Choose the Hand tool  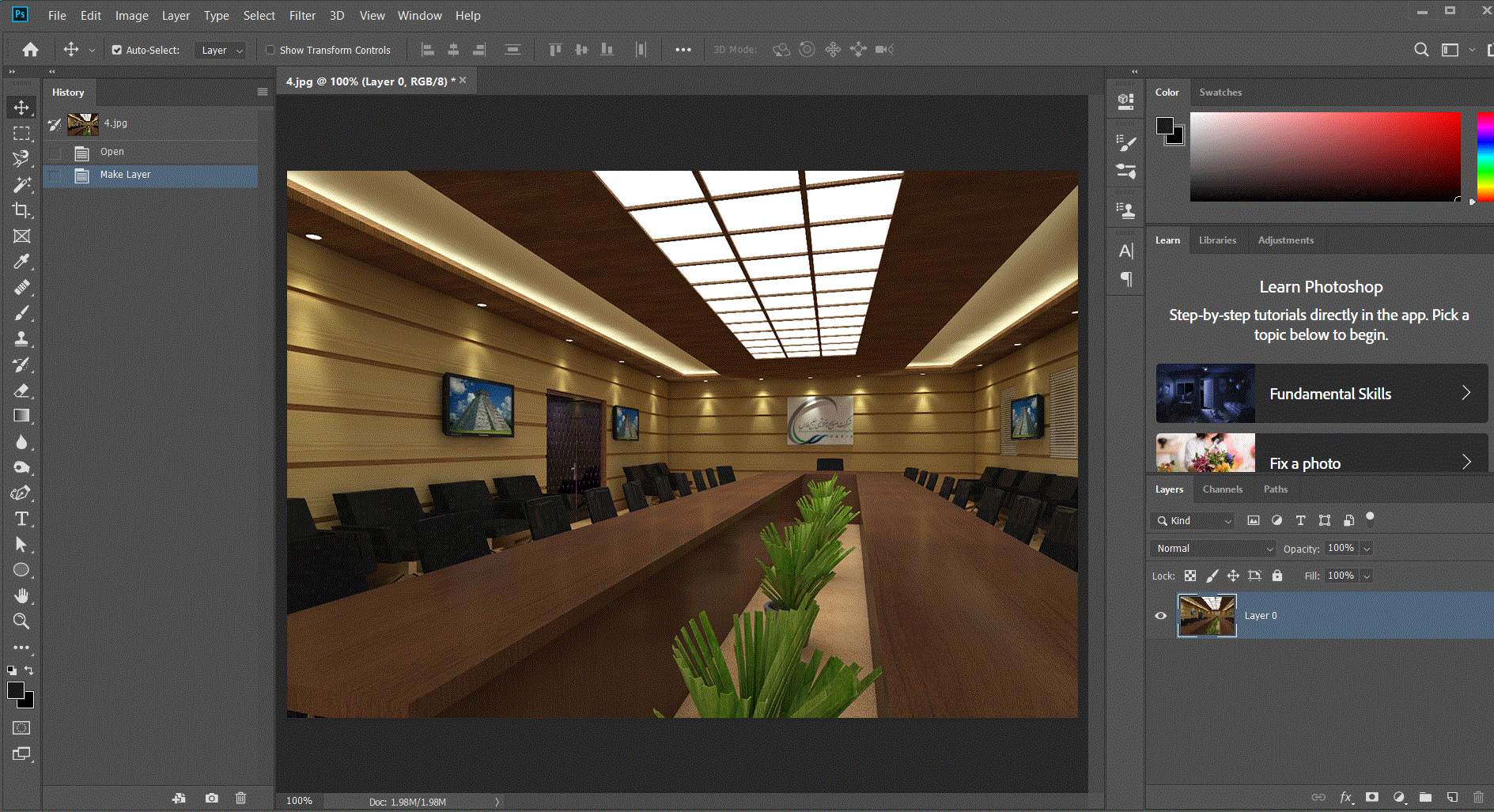pyautogui.click(x=21, y=595)
